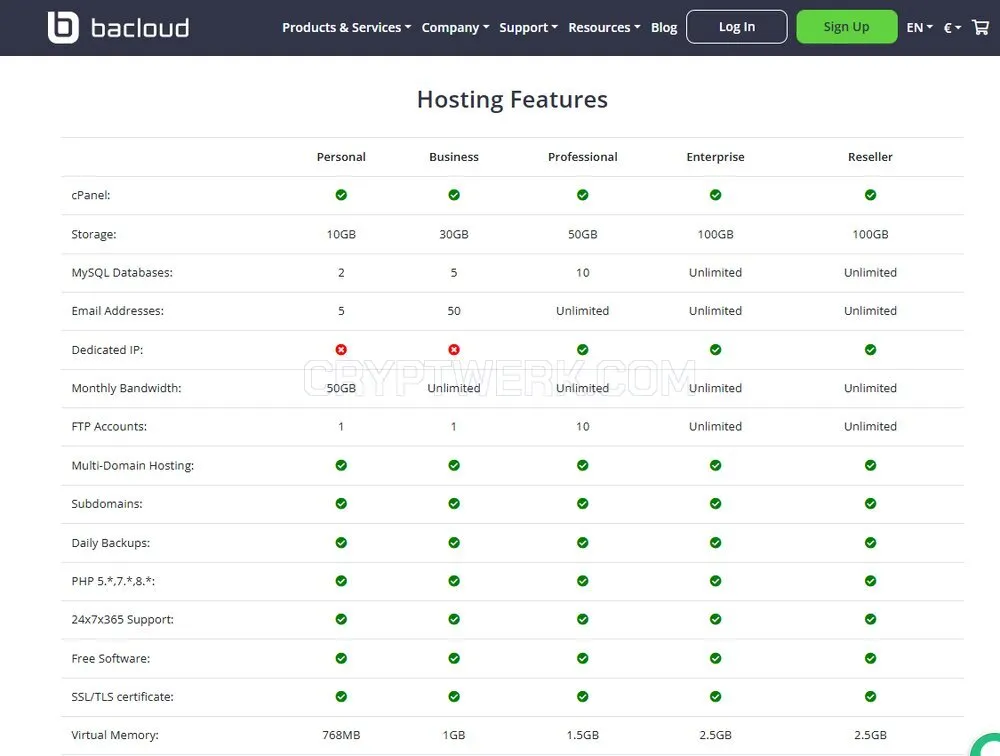Click the Hosting Features heading
Viewport: 1000px width, 756px height.
point(512,100)
